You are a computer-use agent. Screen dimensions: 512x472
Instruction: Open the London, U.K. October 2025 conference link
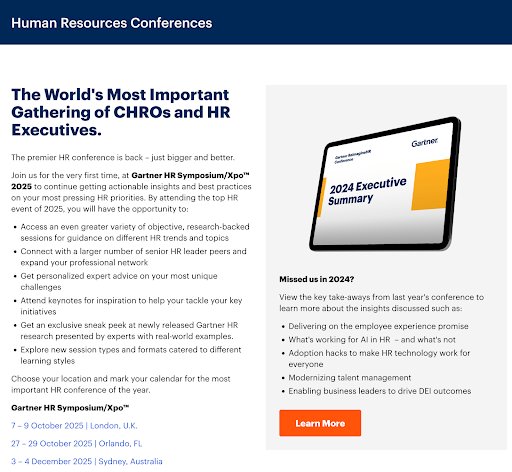[74, 426]
